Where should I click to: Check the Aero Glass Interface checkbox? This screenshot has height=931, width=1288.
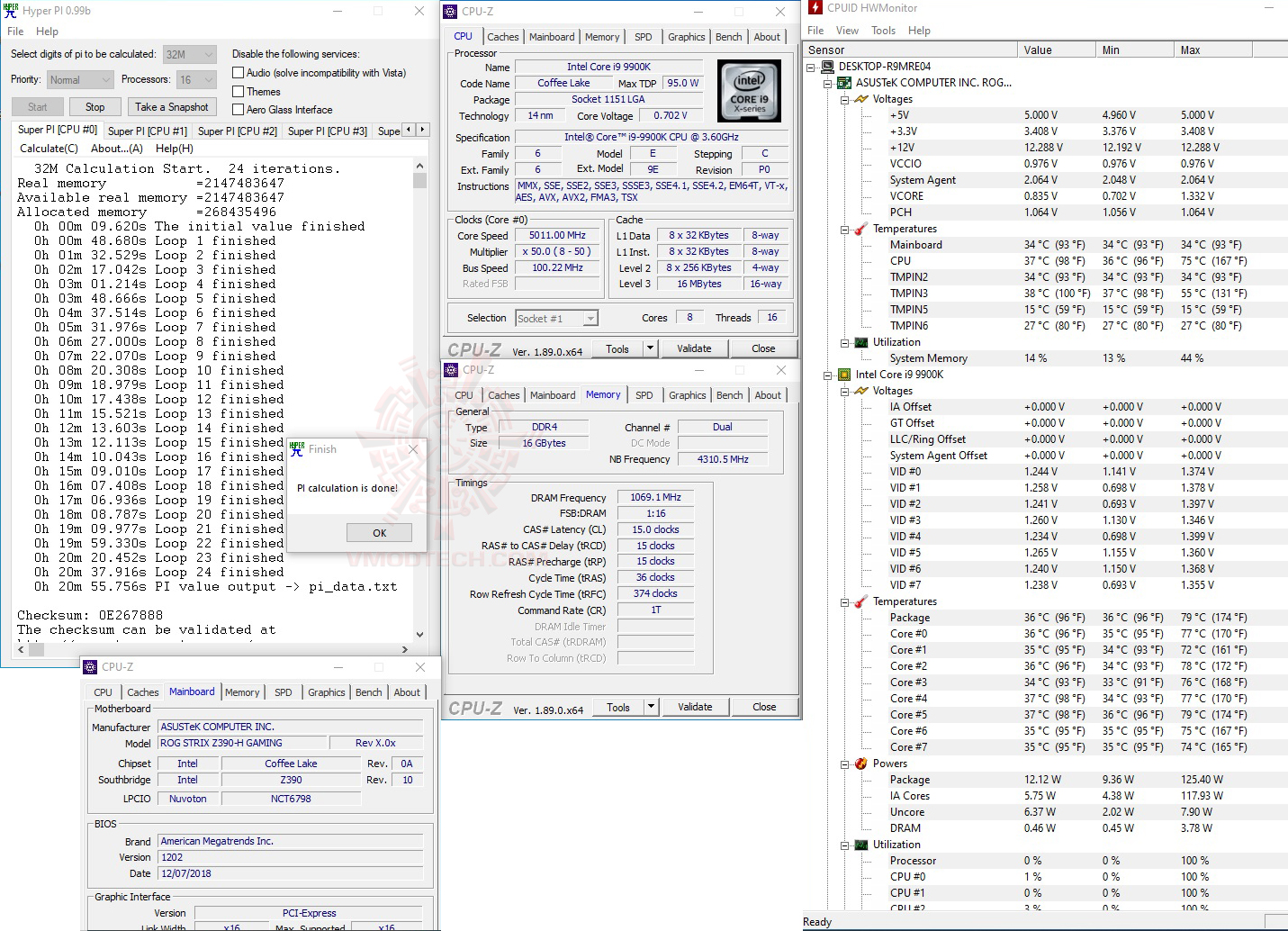tap(239, 110)
